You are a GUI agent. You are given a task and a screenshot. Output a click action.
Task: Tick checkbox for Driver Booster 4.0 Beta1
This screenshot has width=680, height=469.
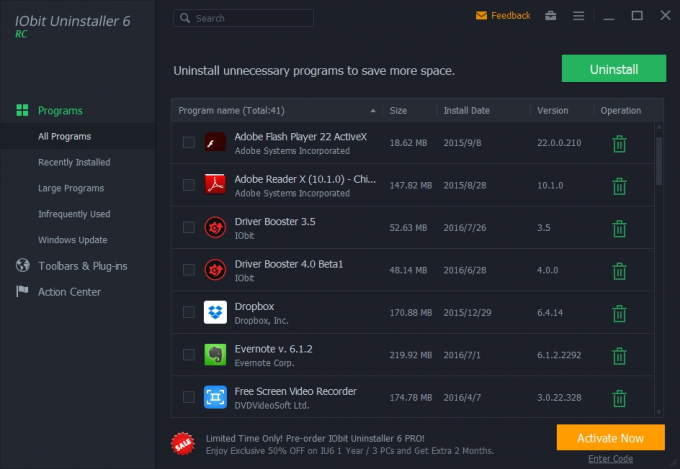click(189, 270)
